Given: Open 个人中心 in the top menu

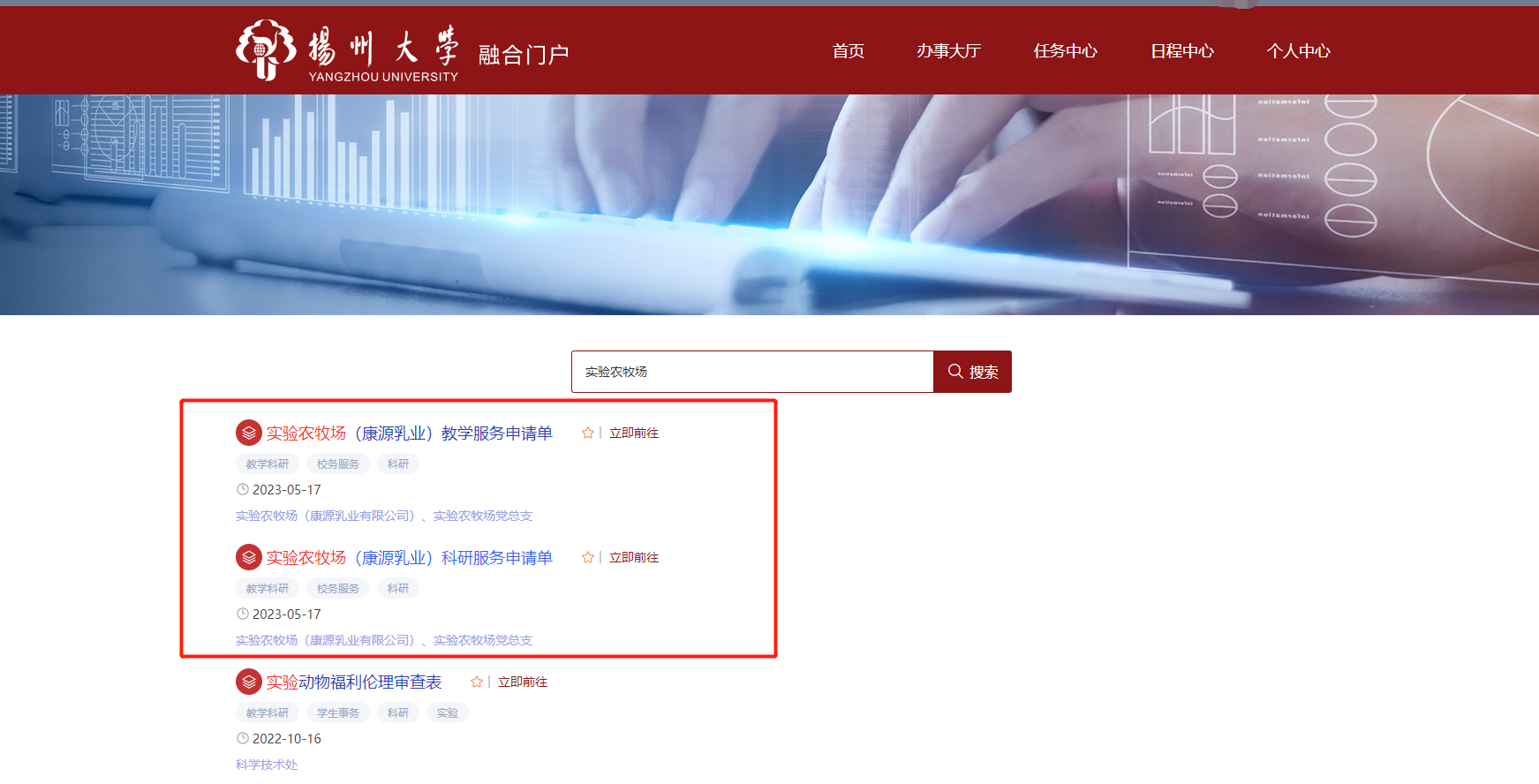Looking at the screenshot, I should (x=1298, y=51).
